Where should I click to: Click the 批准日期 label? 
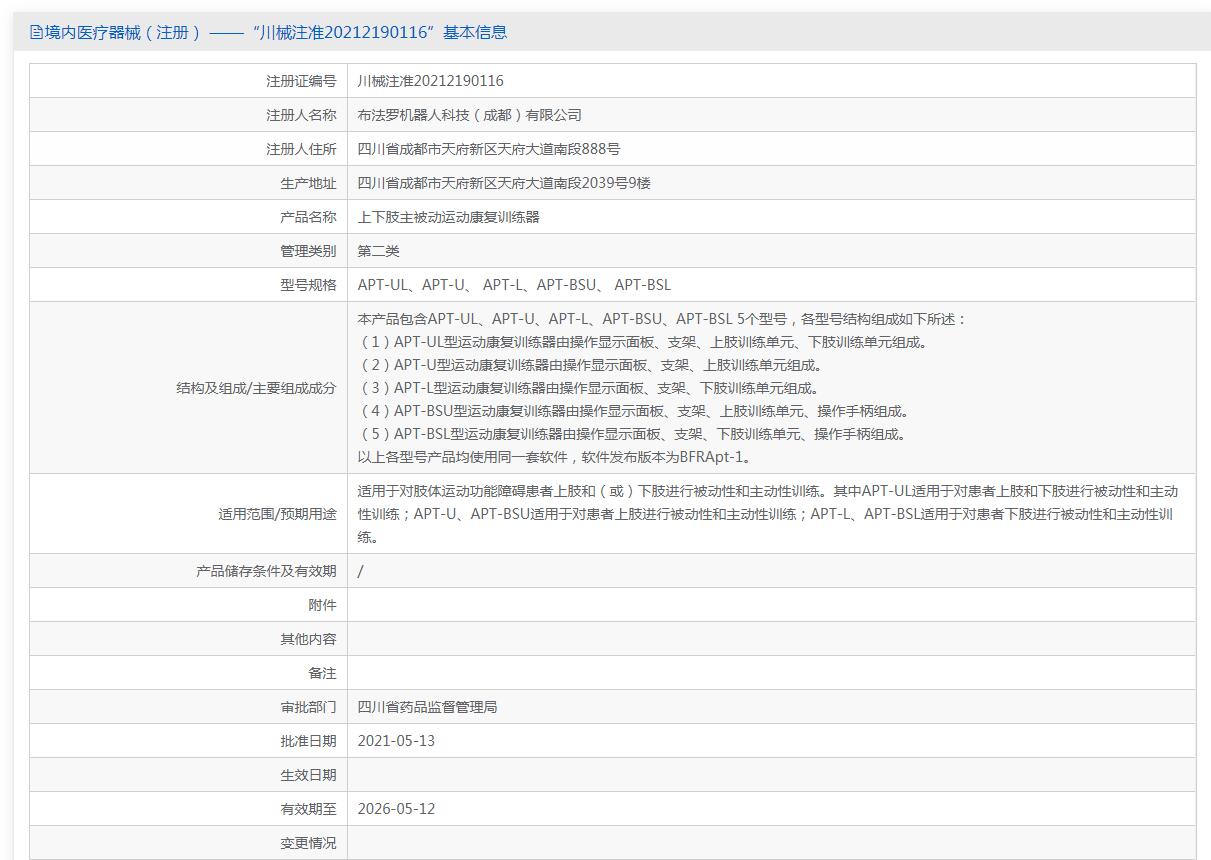coord(308,741)
